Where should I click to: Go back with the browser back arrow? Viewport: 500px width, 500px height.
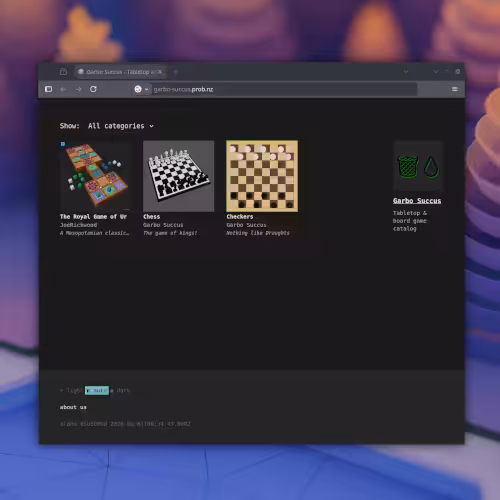tap(63, 89)
